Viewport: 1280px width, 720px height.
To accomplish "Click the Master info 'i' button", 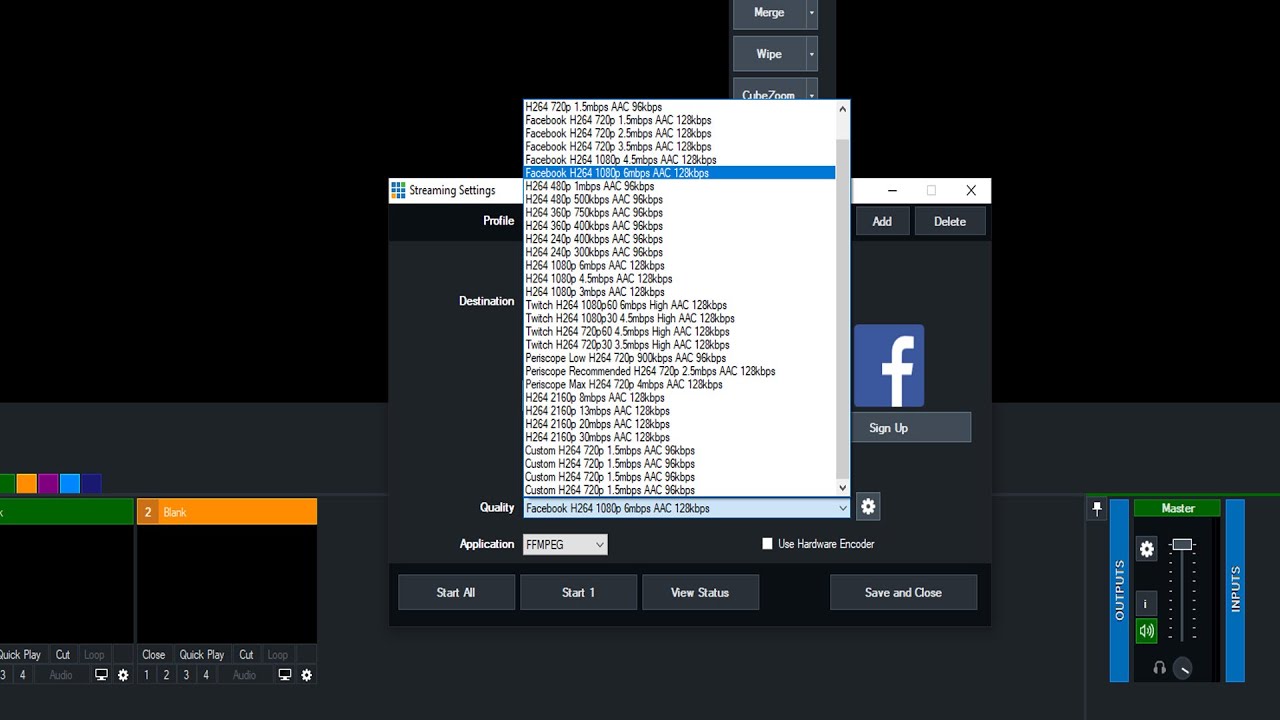I will (x=1147, y=603).
